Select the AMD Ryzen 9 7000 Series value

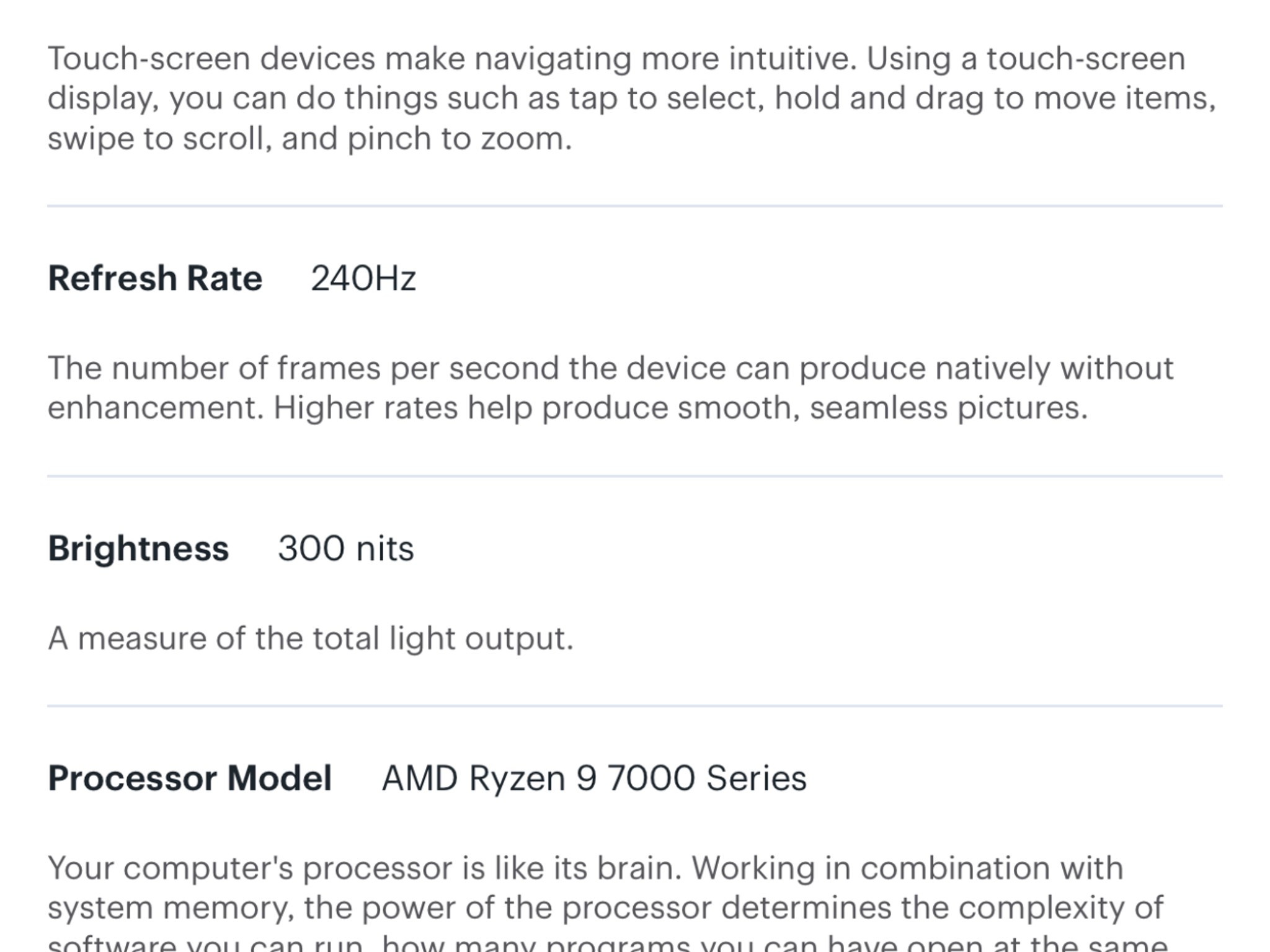click(x=594, y=778)
